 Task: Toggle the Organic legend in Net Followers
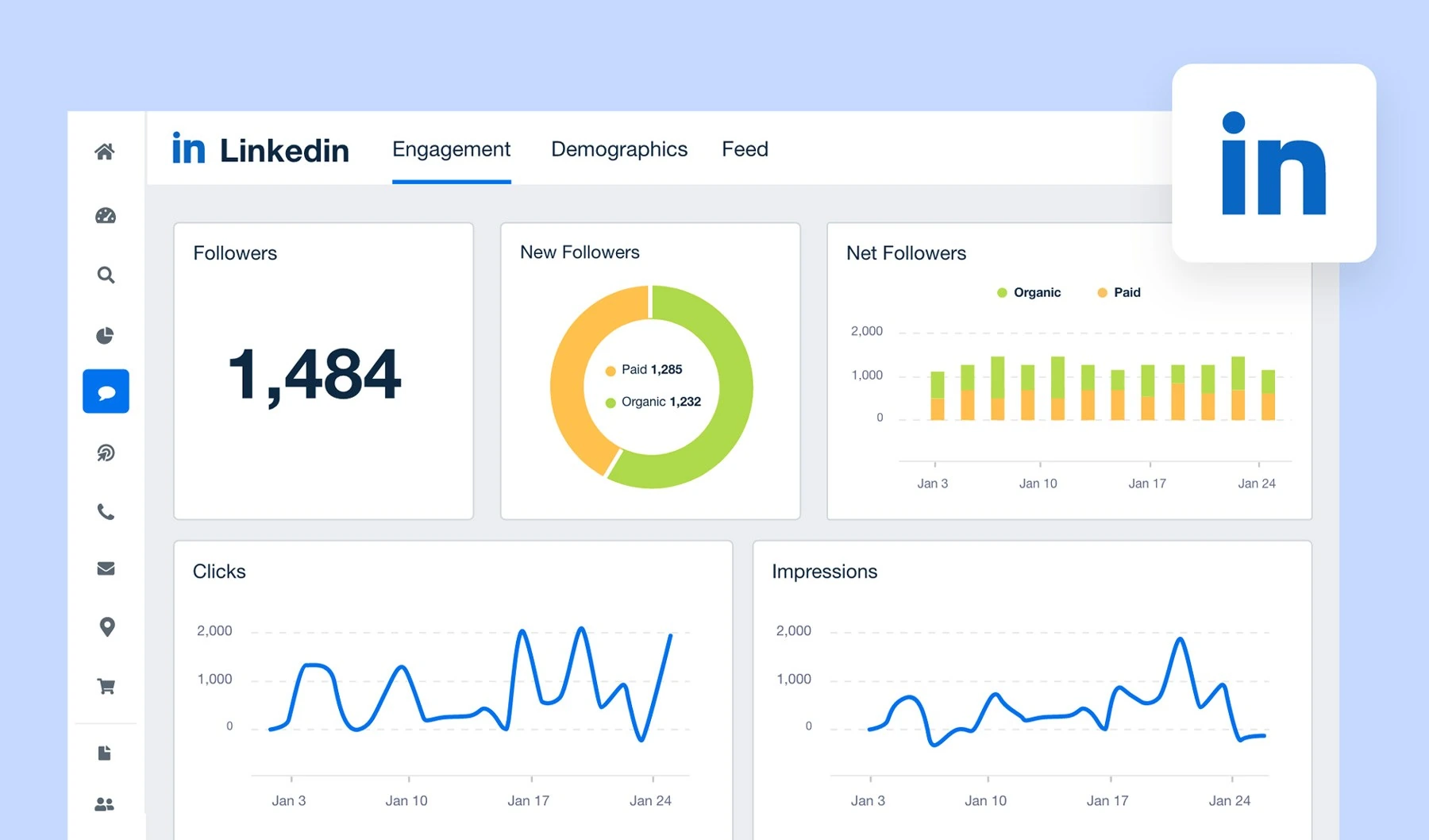(x=1029, y=292)
